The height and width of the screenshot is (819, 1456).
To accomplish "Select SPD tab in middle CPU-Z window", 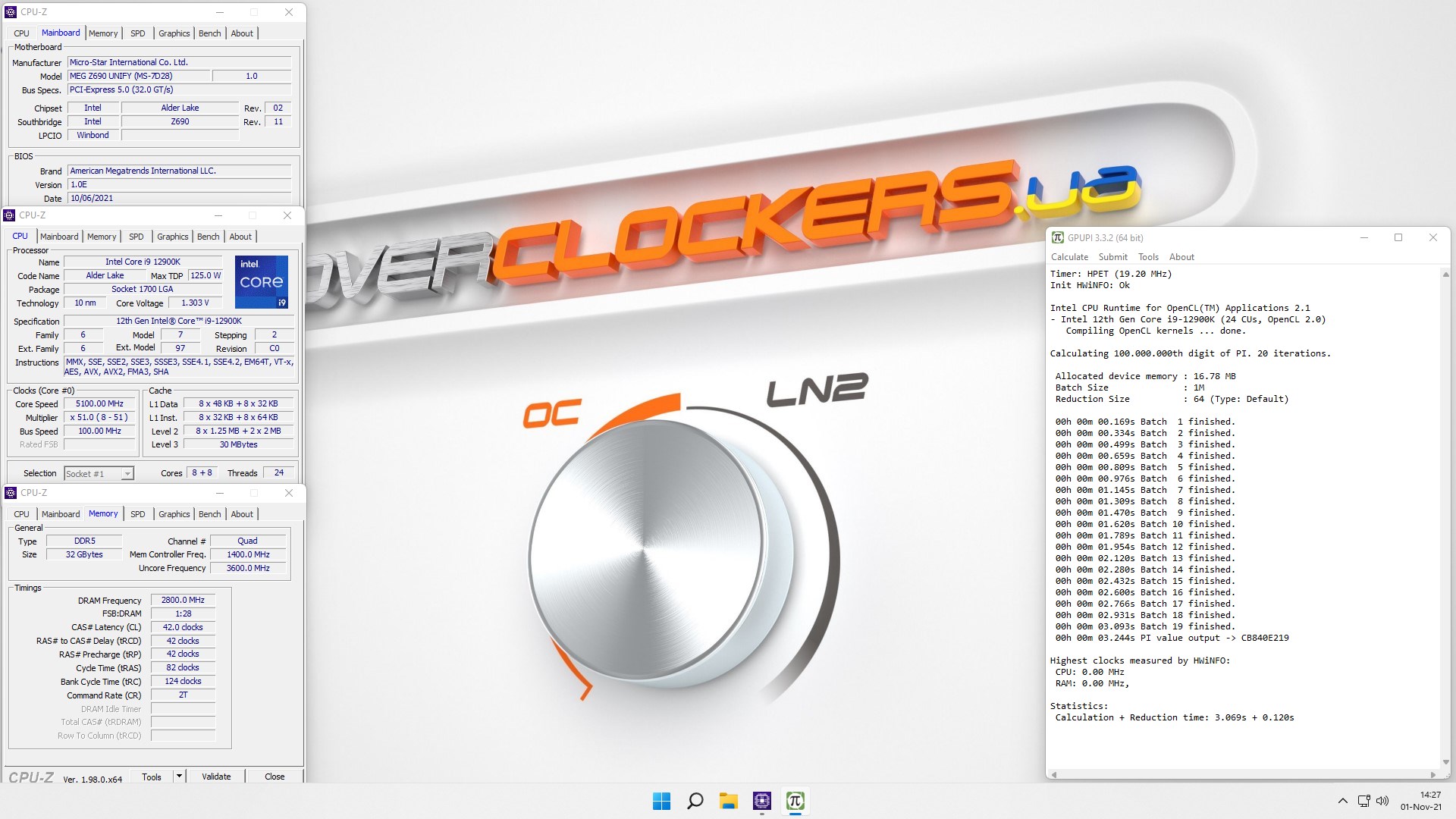I will (x=136, y=237).
